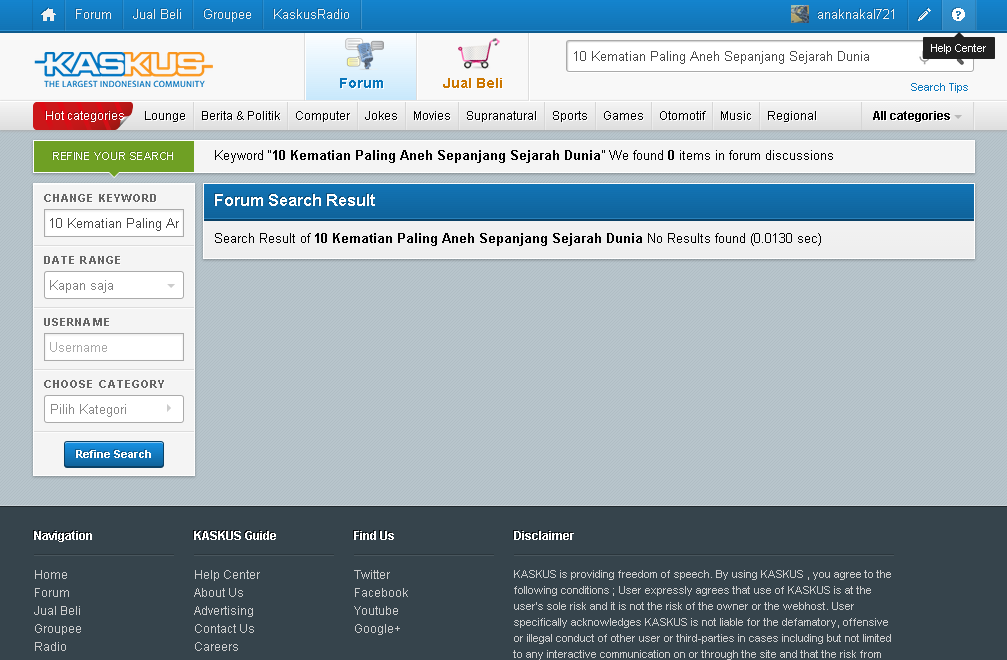Open the anaknakal721 profile avatar
Image resolution: width=1007 pixels, height=660 pixels.
coord(800,14)
